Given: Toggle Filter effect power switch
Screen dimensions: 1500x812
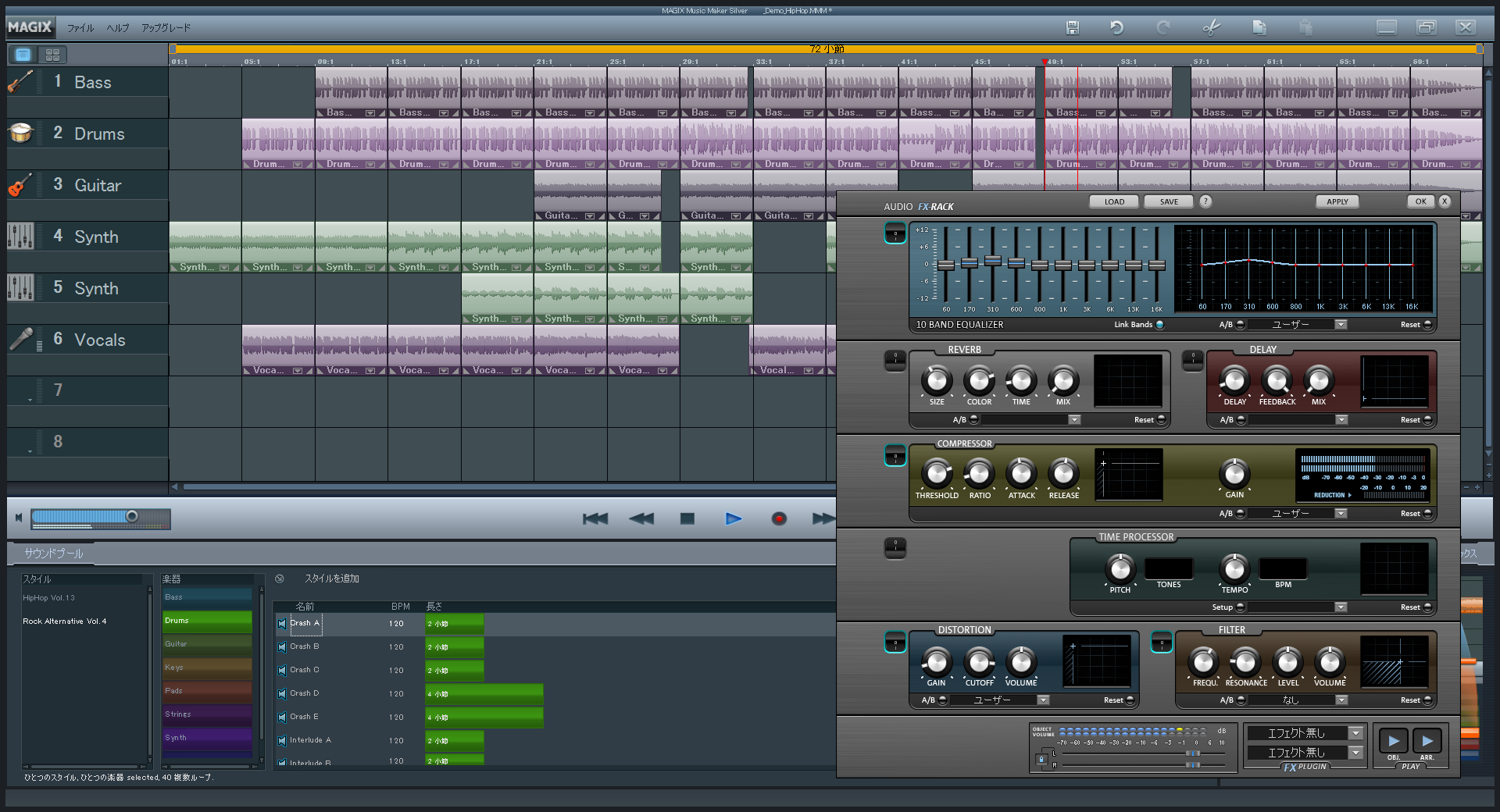Looking at the screenshot, I should coord(1162,642).
